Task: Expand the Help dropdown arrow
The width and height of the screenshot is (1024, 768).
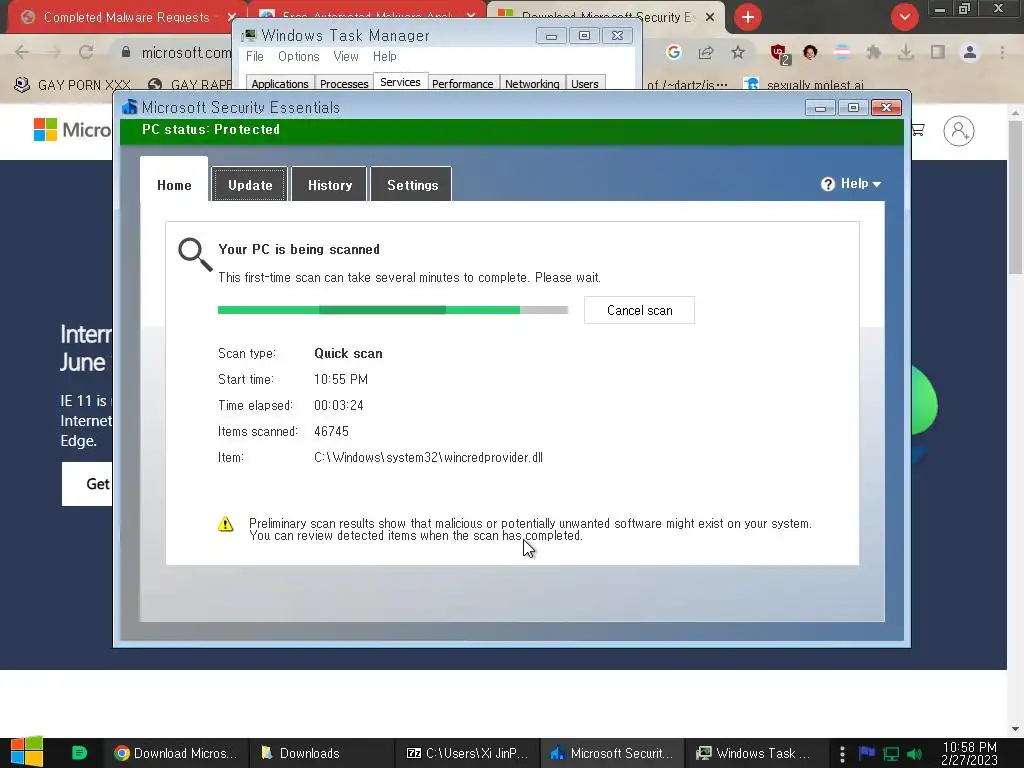Action: pyautogui.click(x=877, y=184)
